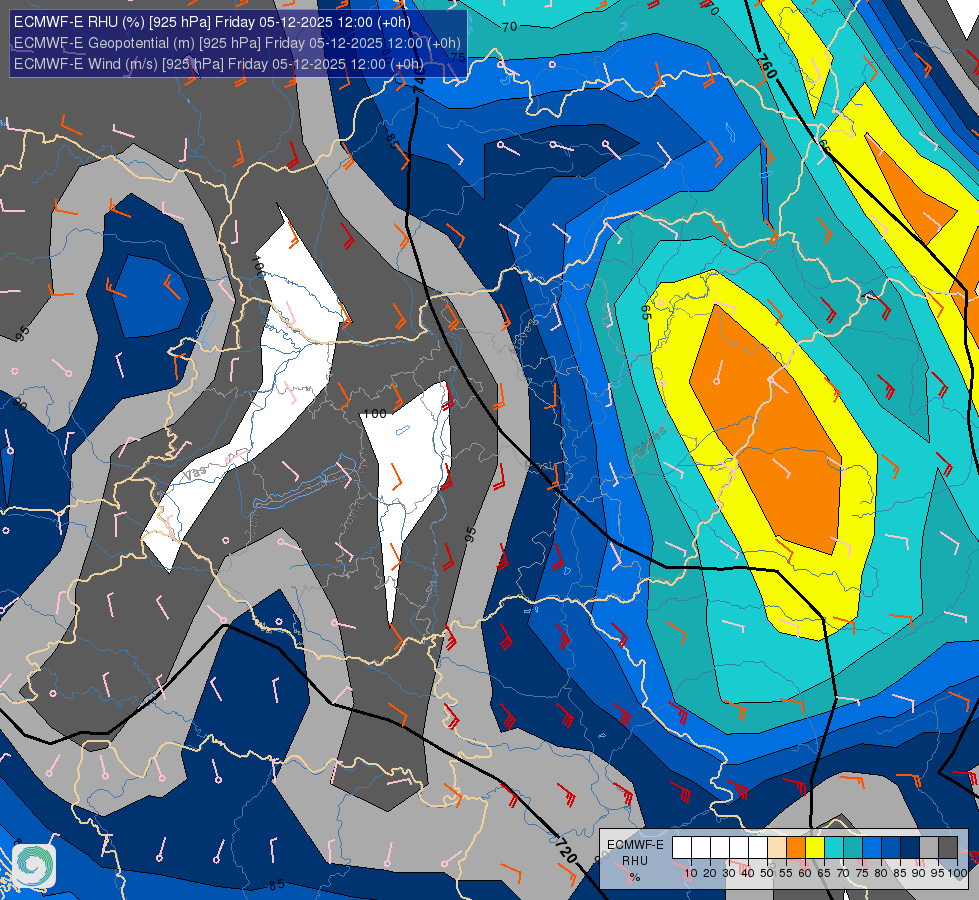
Task: Pick the white 10–20% legend swatch
Action: point(701,848)
